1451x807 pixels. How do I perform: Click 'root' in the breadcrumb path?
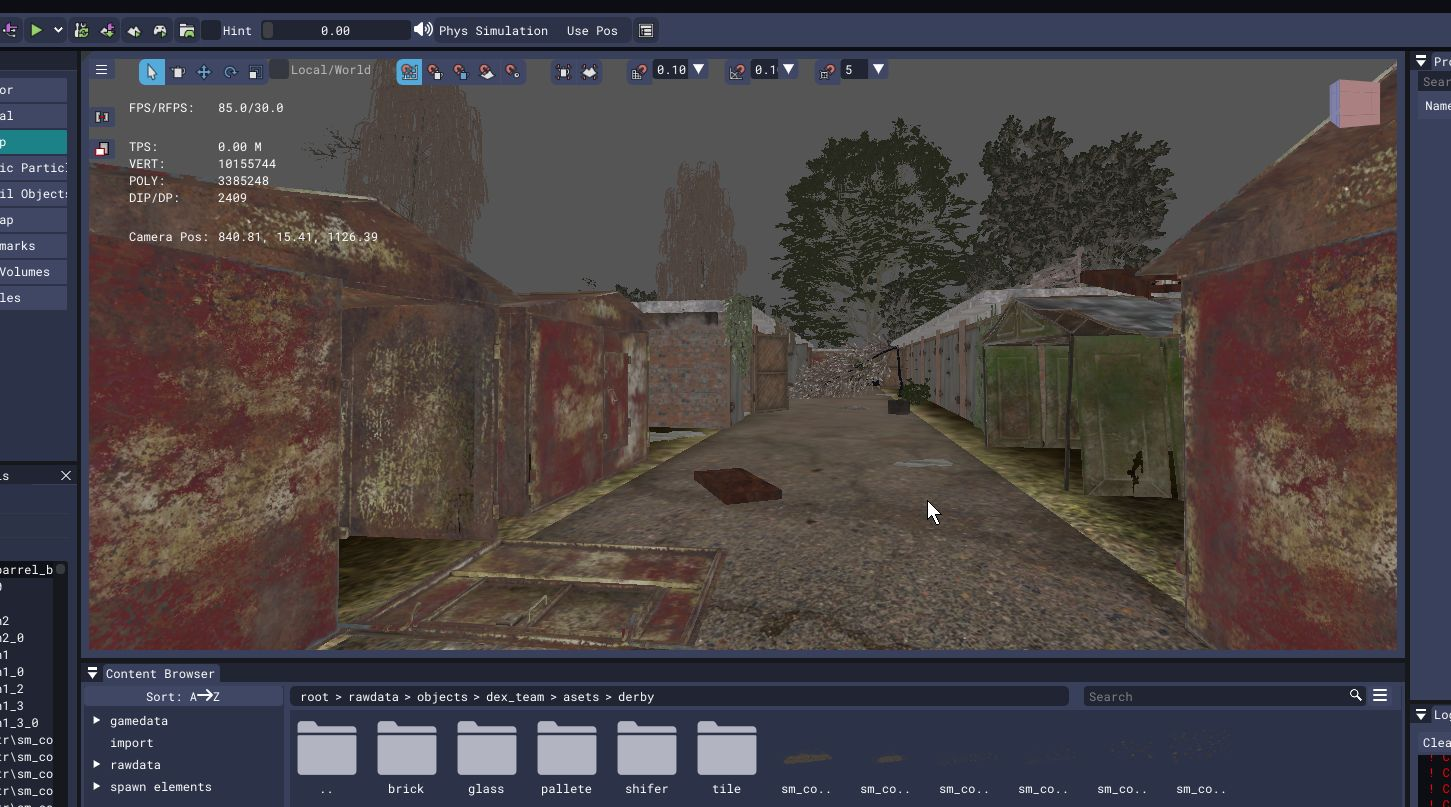[314, 697]
